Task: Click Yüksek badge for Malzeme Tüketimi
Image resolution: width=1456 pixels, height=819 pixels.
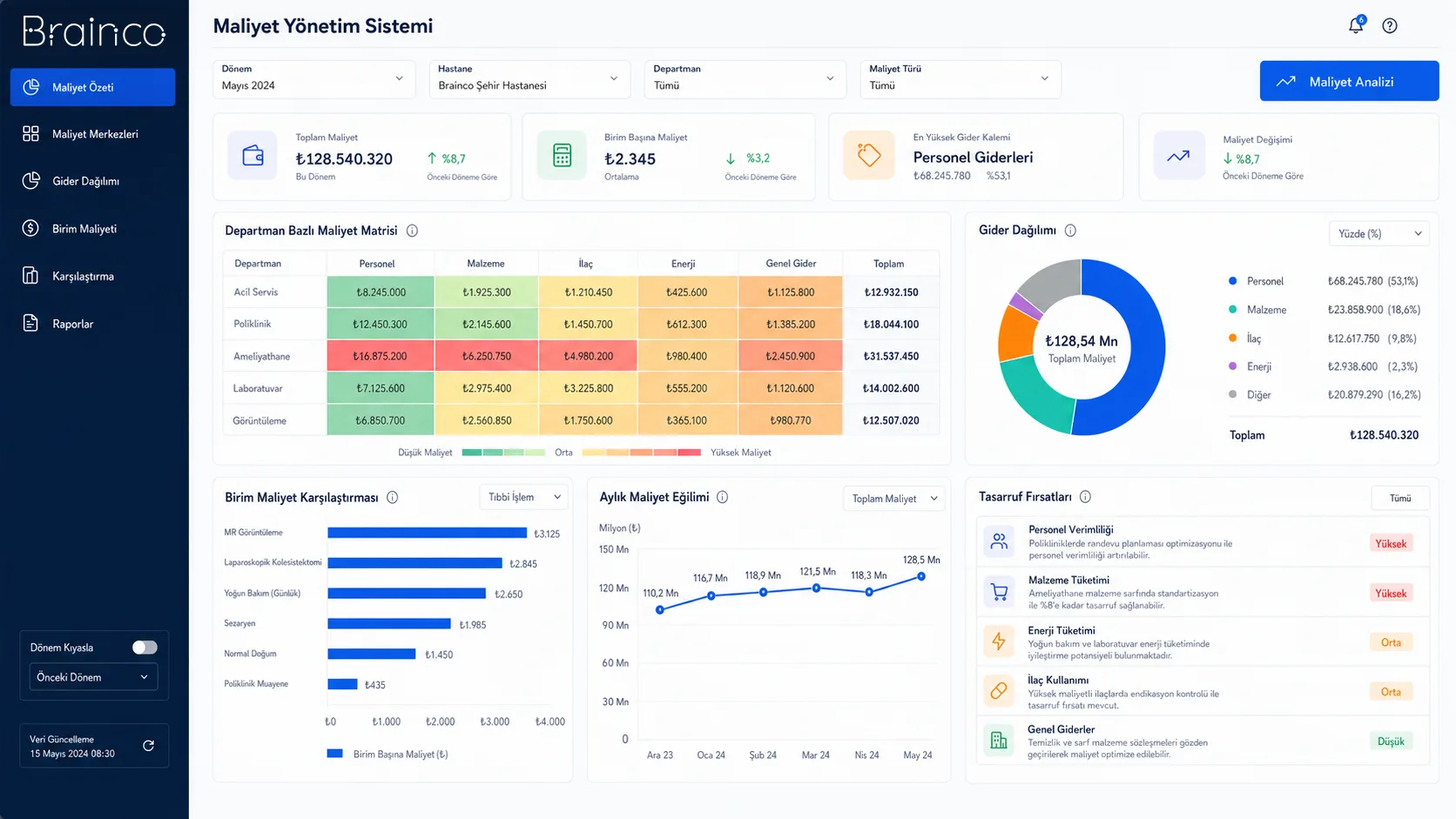Action: point(1391,594)
